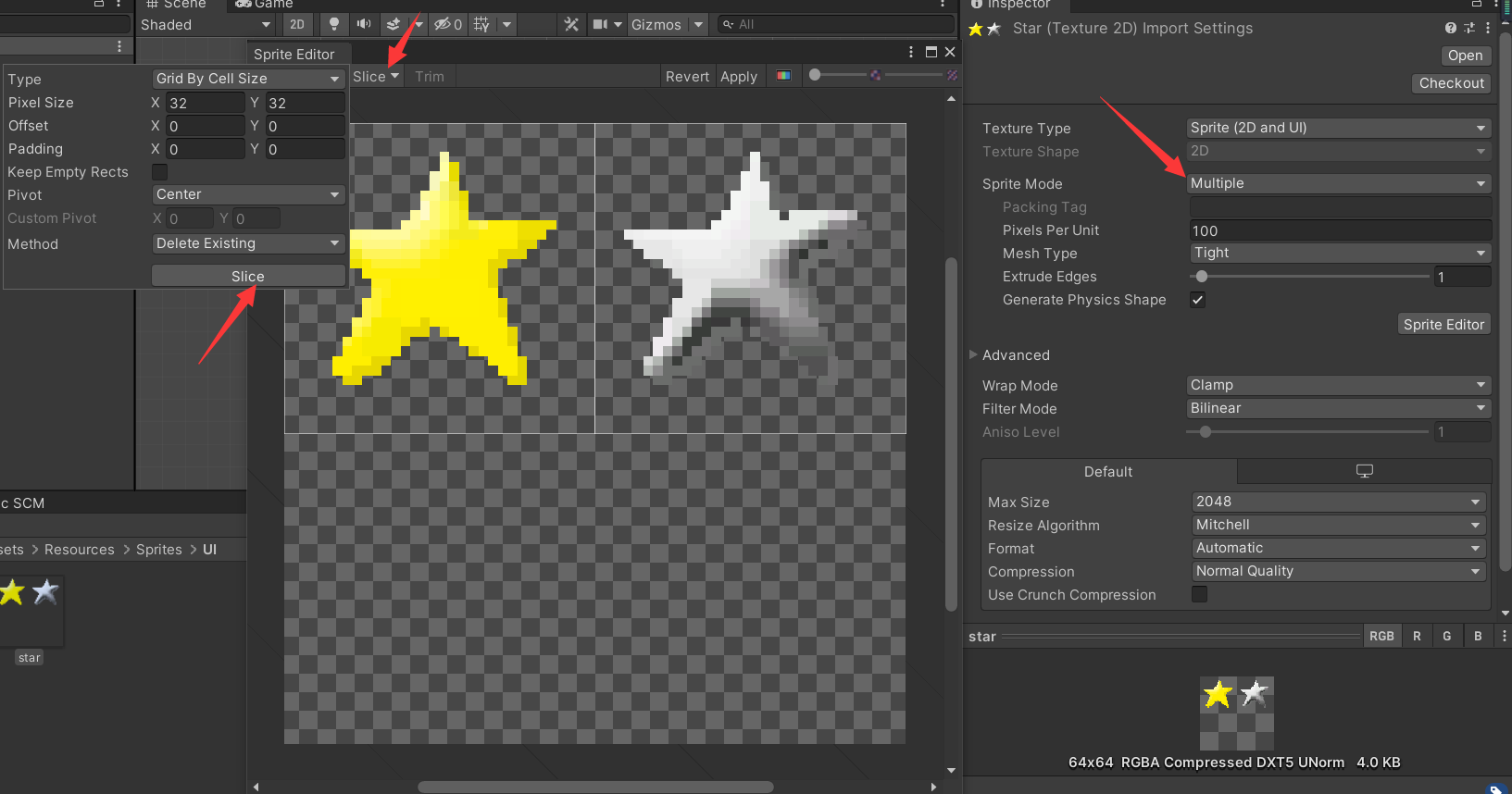
Task: Click the Slice button in slice popup
Action: point(248,276)
